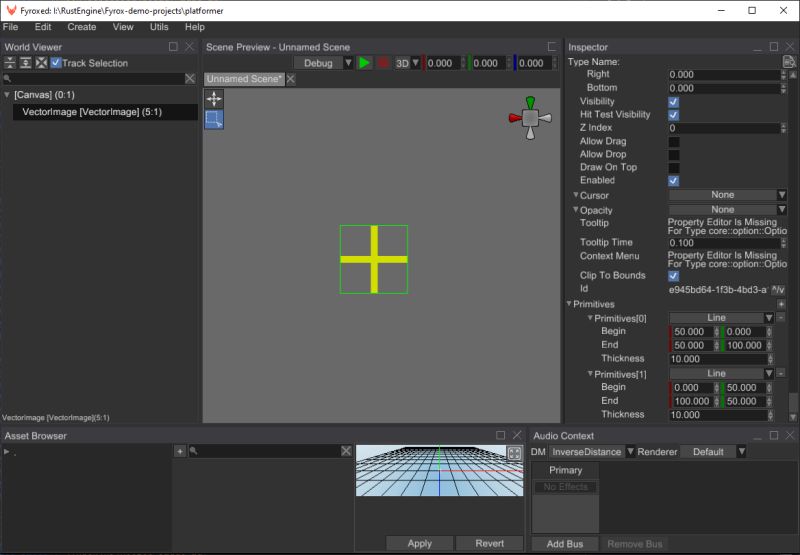Enable the Allow Drag checkbox
Viewport: 800px width, 555px height.
click(673, 142)
